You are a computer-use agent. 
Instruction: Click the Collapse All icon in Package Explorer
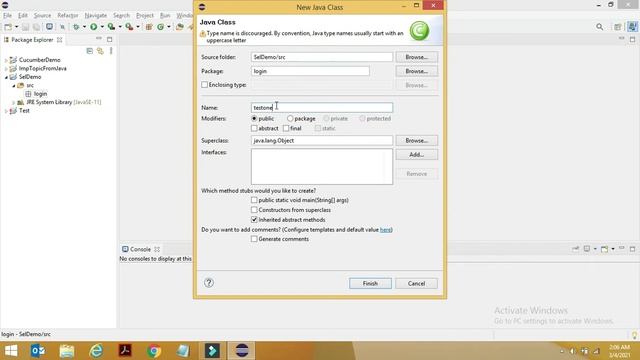(90, 51)
